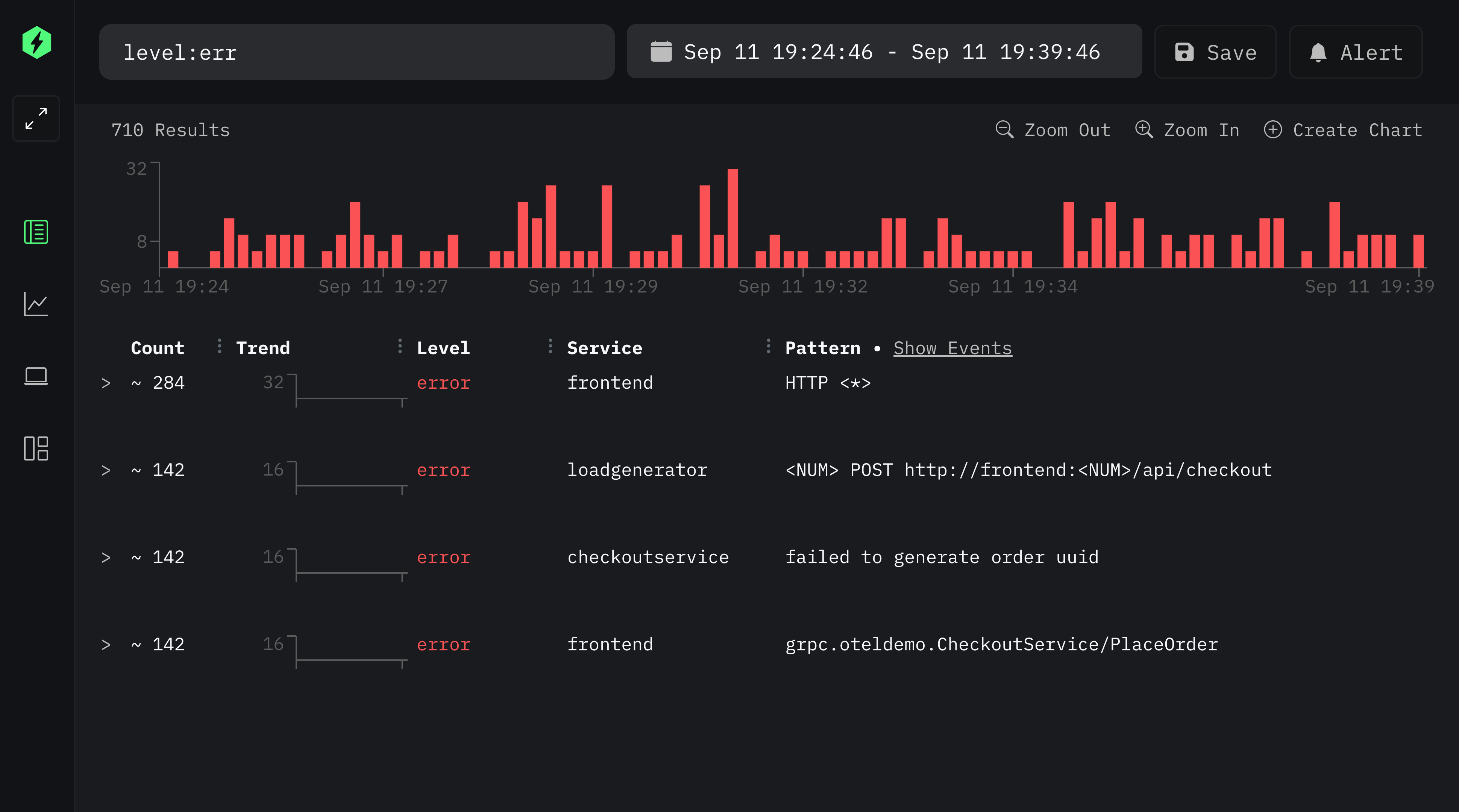This screenshot has height=812, width=1459.
Task: Click the column handle dots after Service
Action: click(x=769, y=346)
